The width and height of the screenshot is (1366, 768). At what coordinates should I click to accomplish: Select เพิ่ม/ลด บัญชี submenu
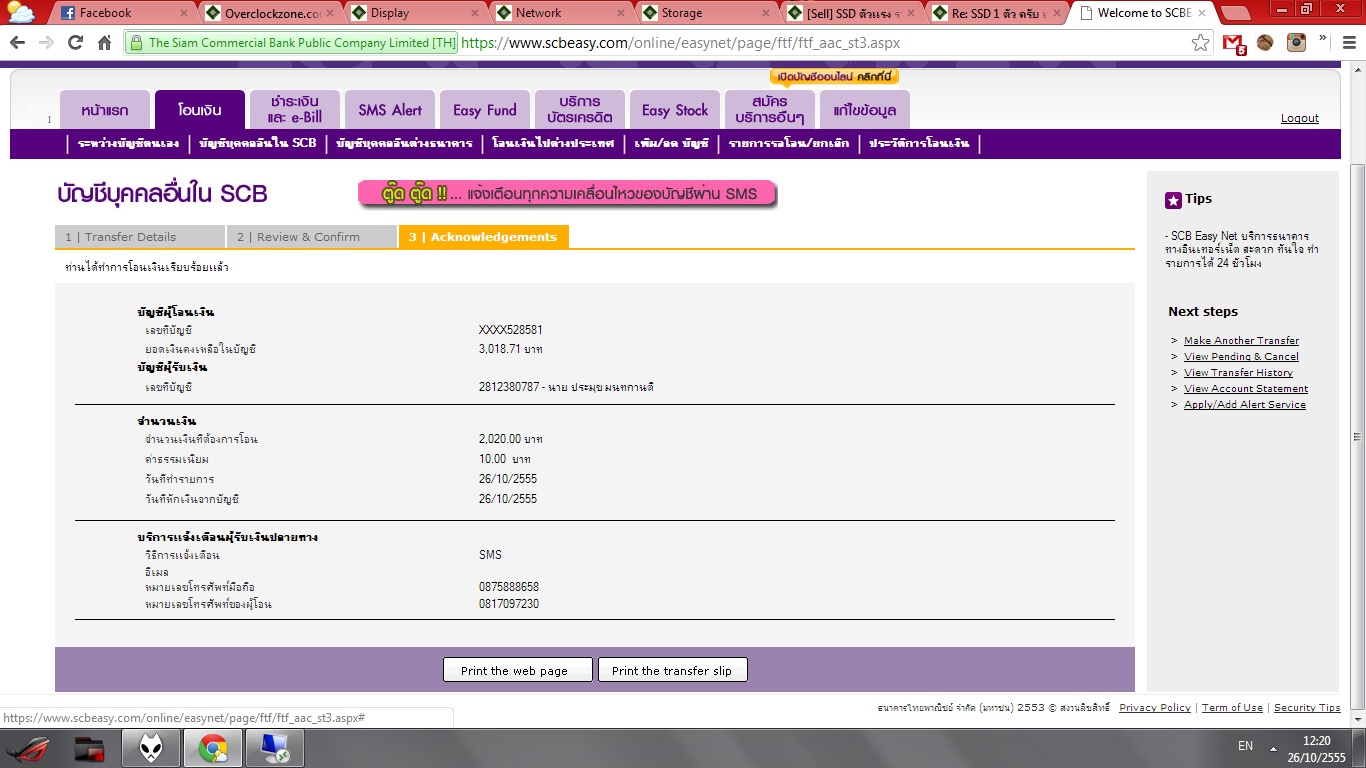pos(672,143)
